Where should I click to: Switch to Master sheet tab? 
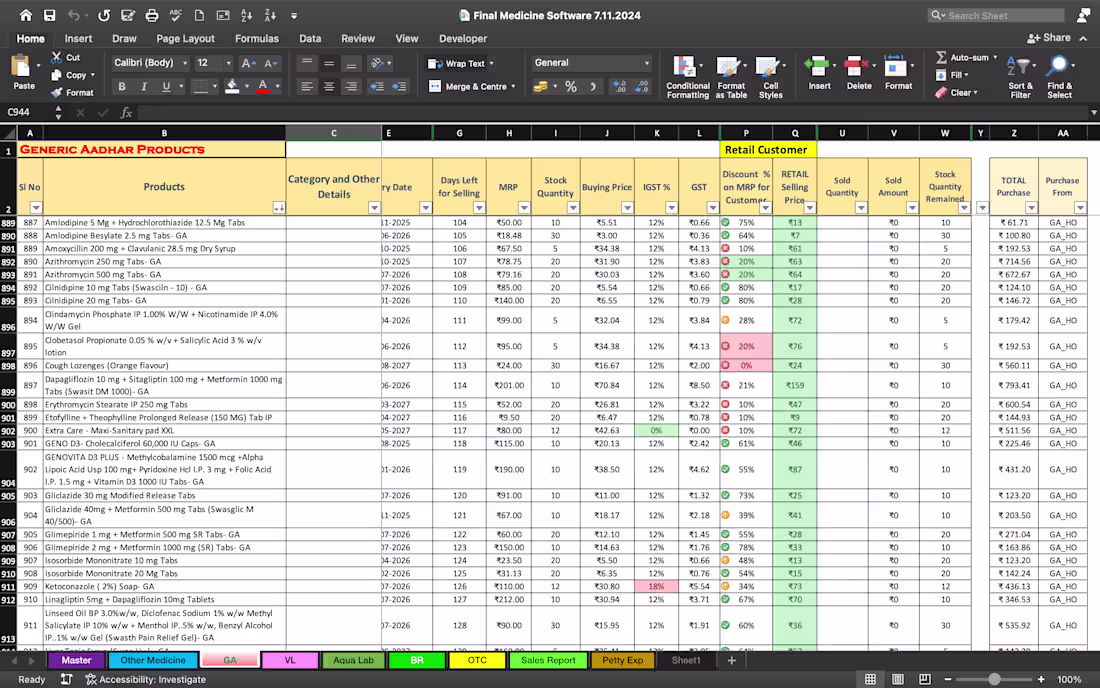point(76,660)
